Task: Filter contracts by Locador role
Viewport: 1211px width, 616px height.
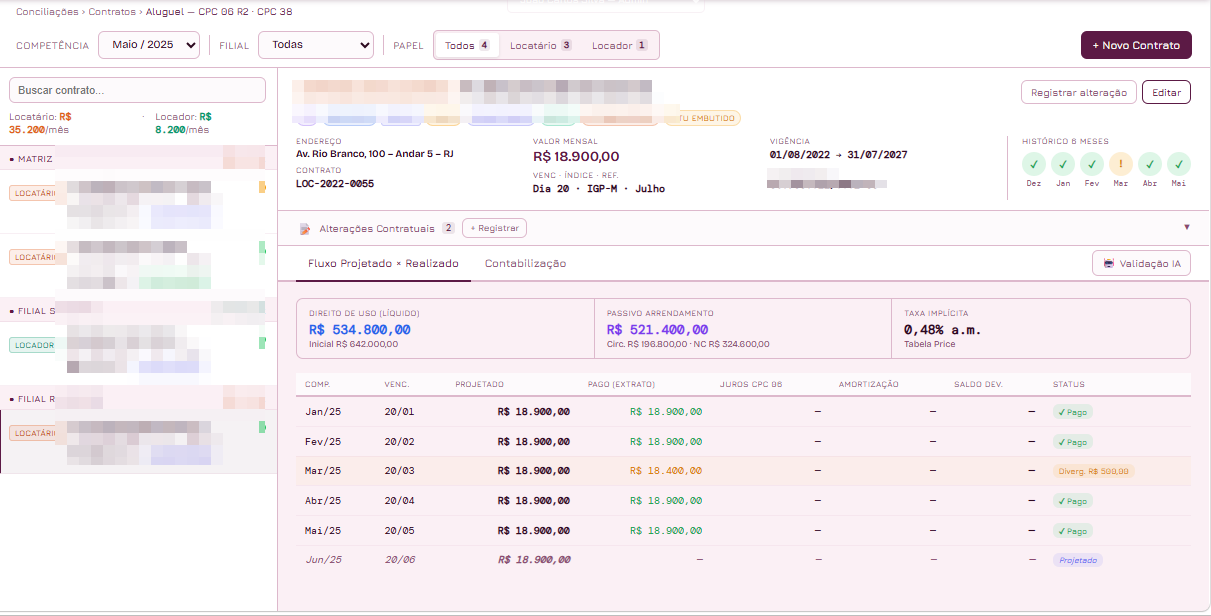Action: 619,45
